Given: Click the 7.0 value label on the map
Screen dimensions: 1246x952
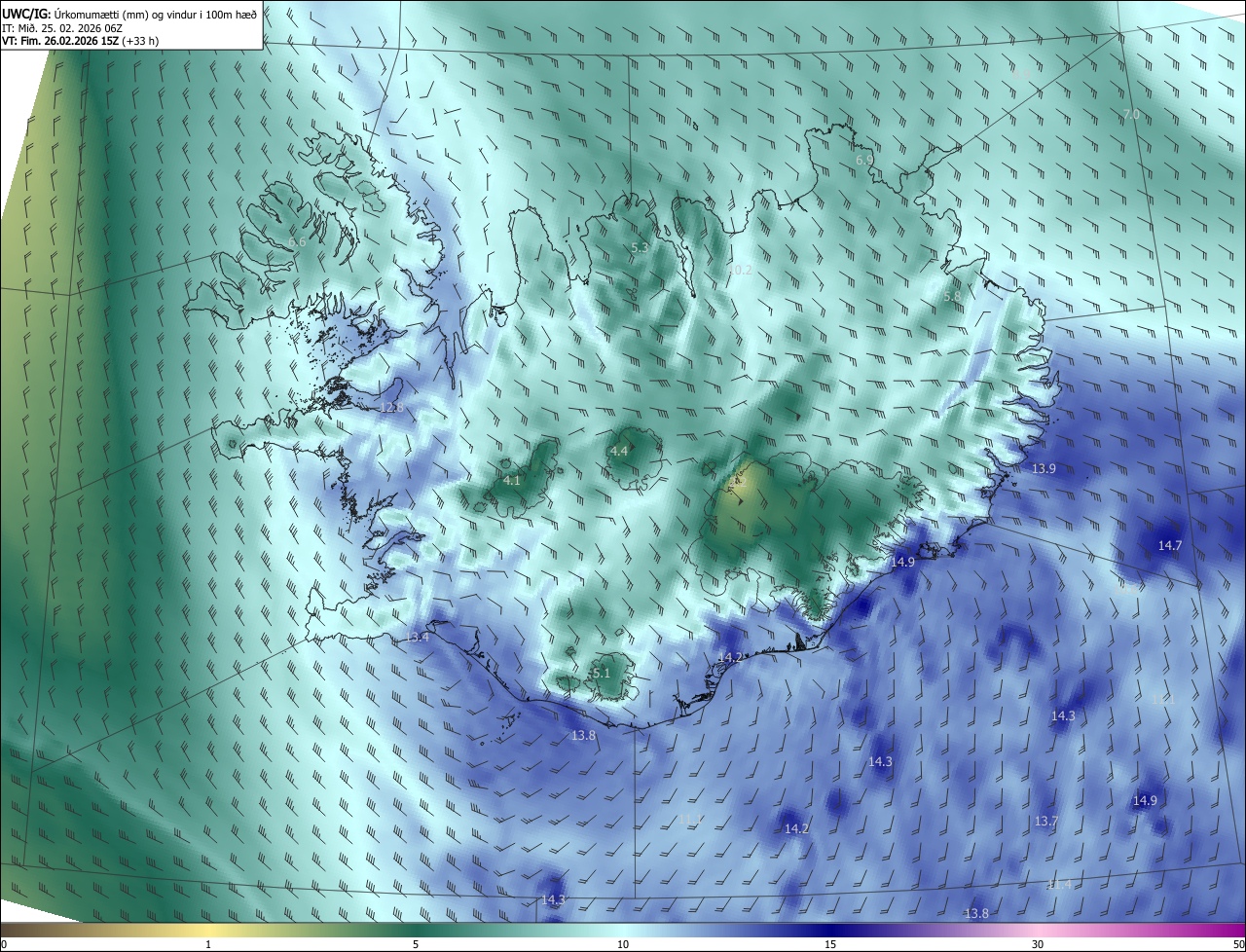Looking at the screenshot, I should click(x=1131, y=114).
